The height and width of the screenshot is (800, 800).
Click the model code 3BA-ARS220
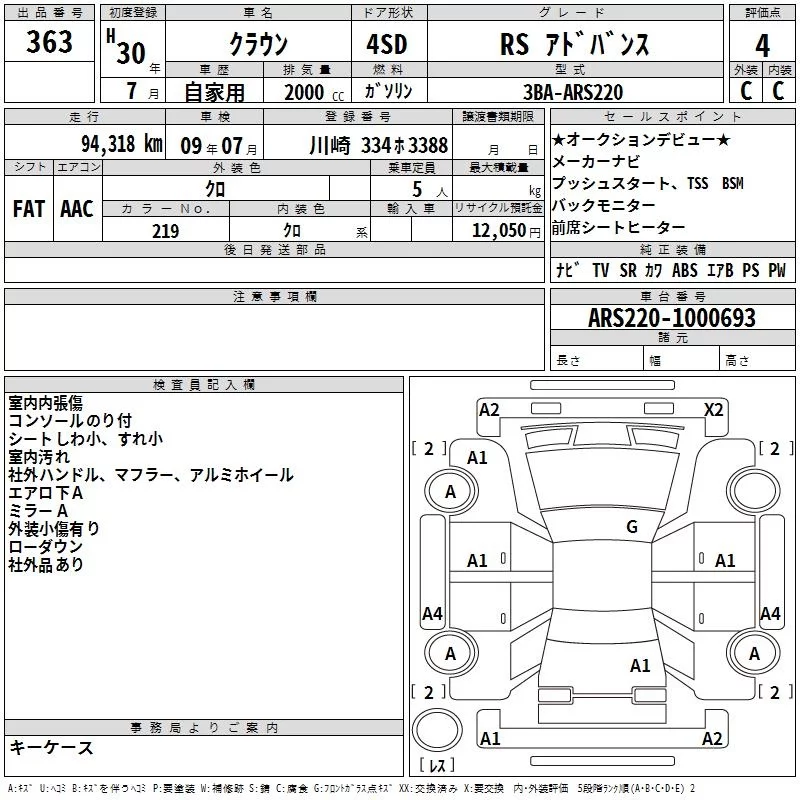573,92
